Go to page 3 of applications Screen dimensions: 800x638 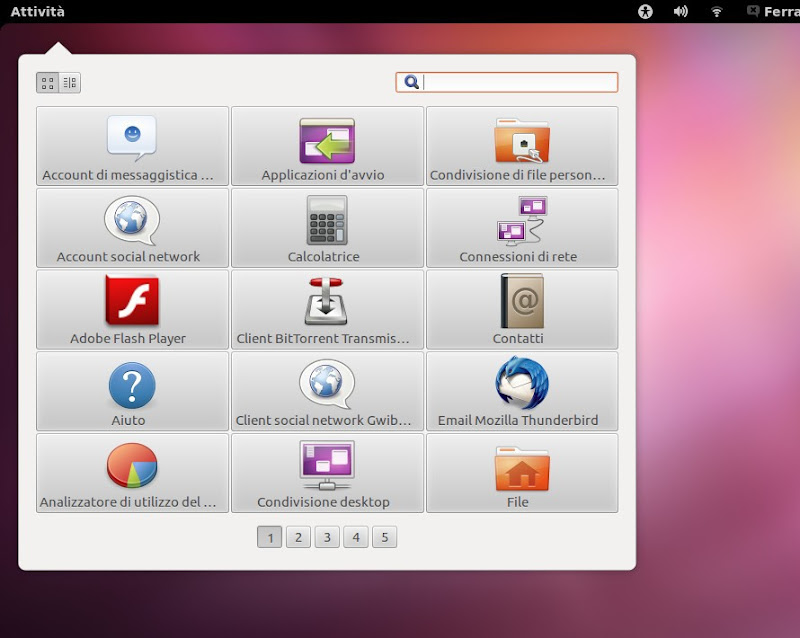click(327, 537)
